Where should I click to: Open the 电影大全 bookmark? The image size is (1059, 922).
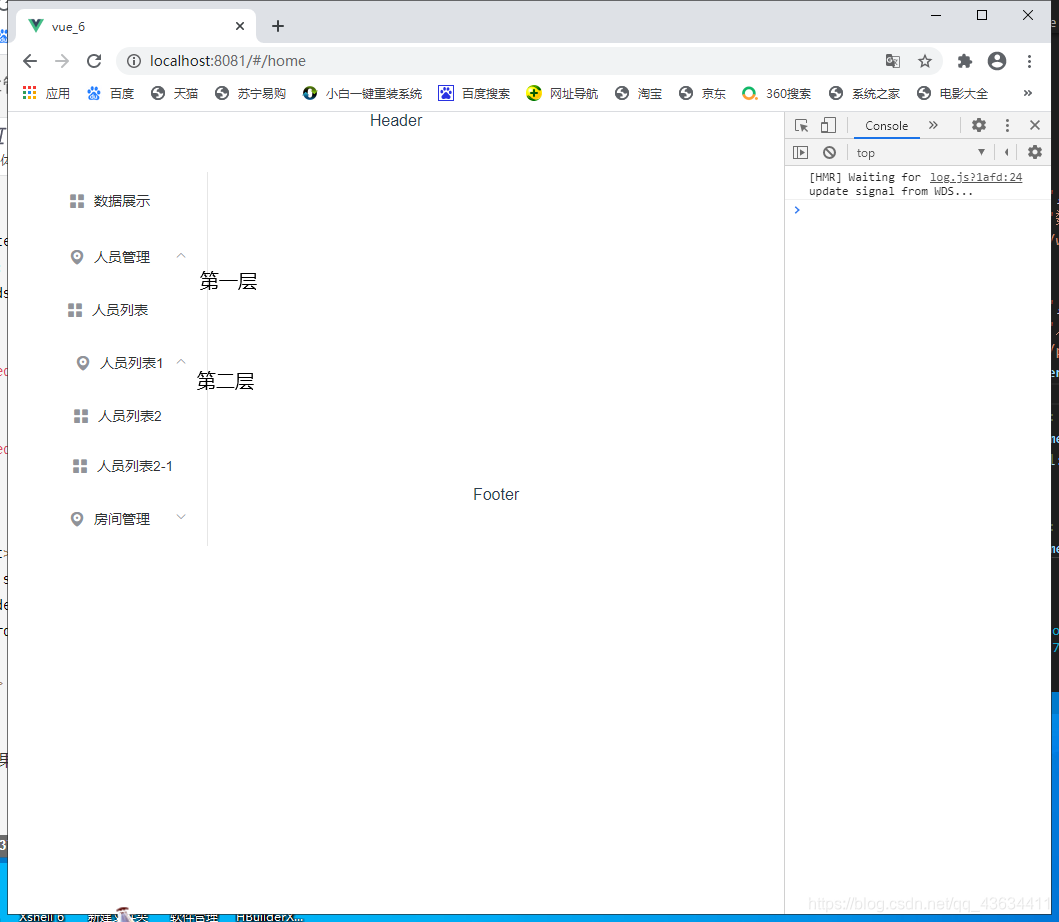pyautogui.click(x=953, y=93)
